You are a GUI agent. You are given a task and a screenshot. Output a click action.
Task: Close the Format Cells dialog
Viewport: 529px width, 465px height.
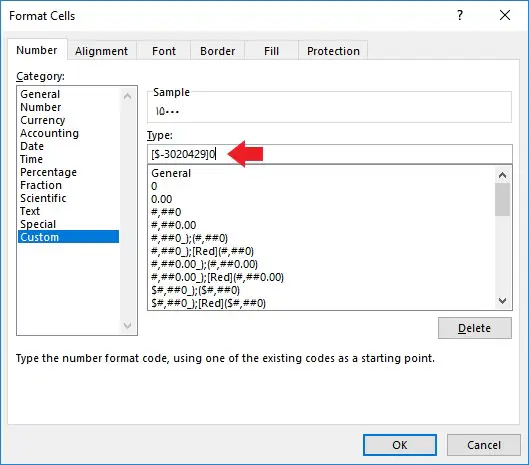505,15
